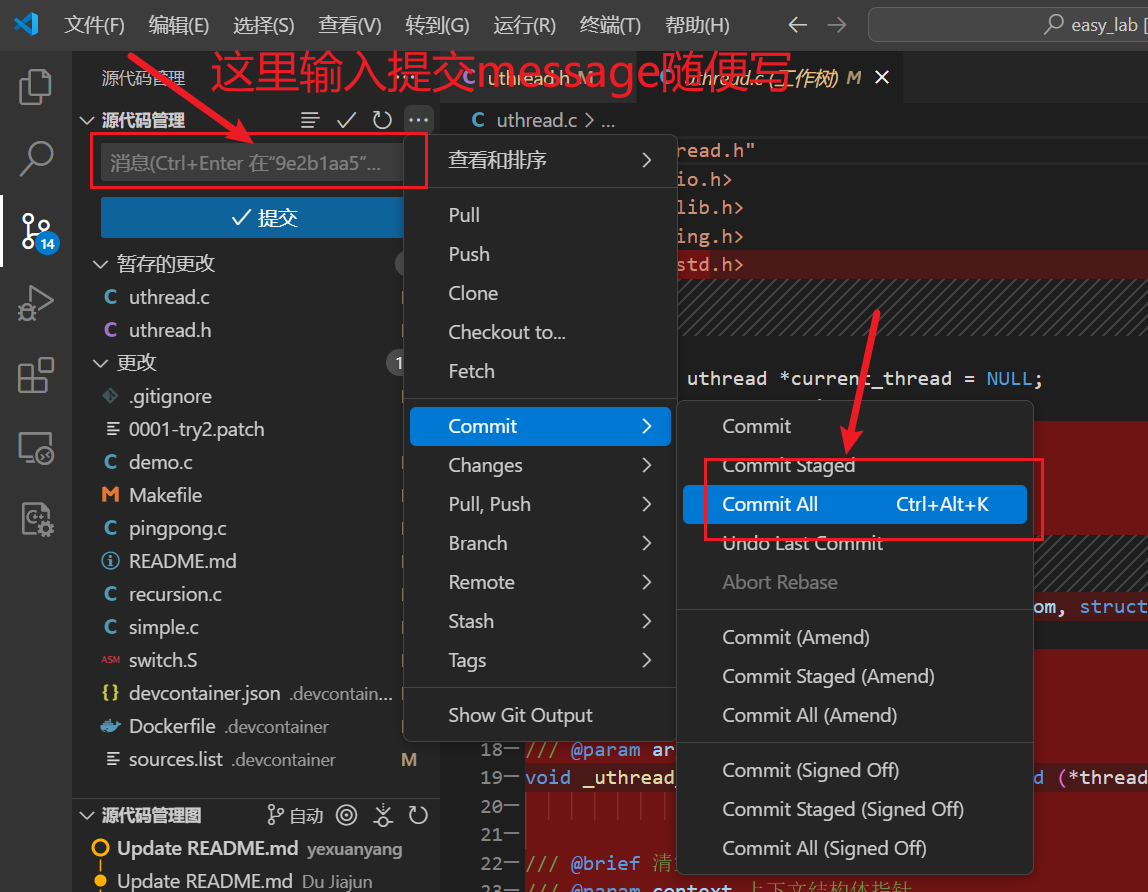Go back with the left arrow navigation
This screenshot has height=892, width=1148.
pos(797,25)
